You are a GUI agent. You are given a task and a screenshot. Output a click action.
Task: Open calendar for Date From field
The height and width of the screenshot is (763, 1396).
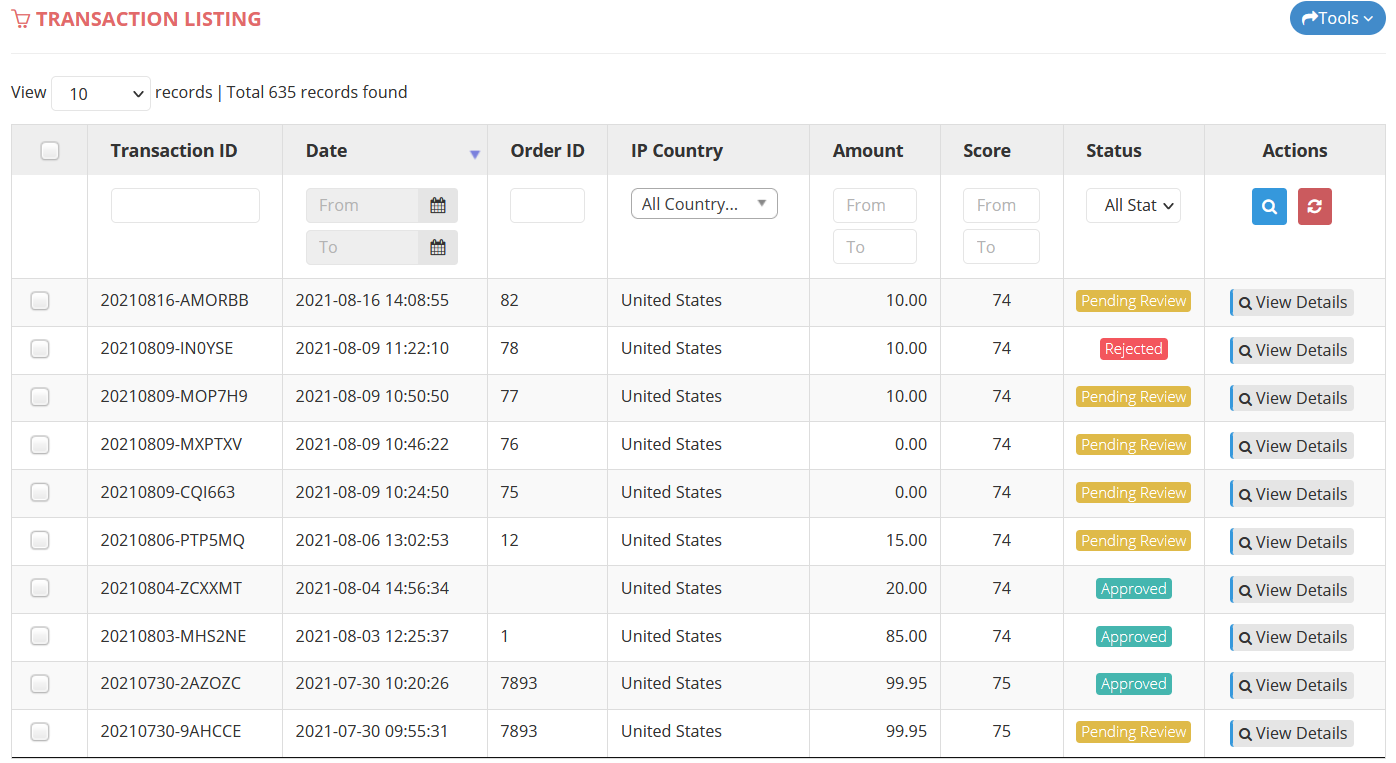click(x=438, y=205)
